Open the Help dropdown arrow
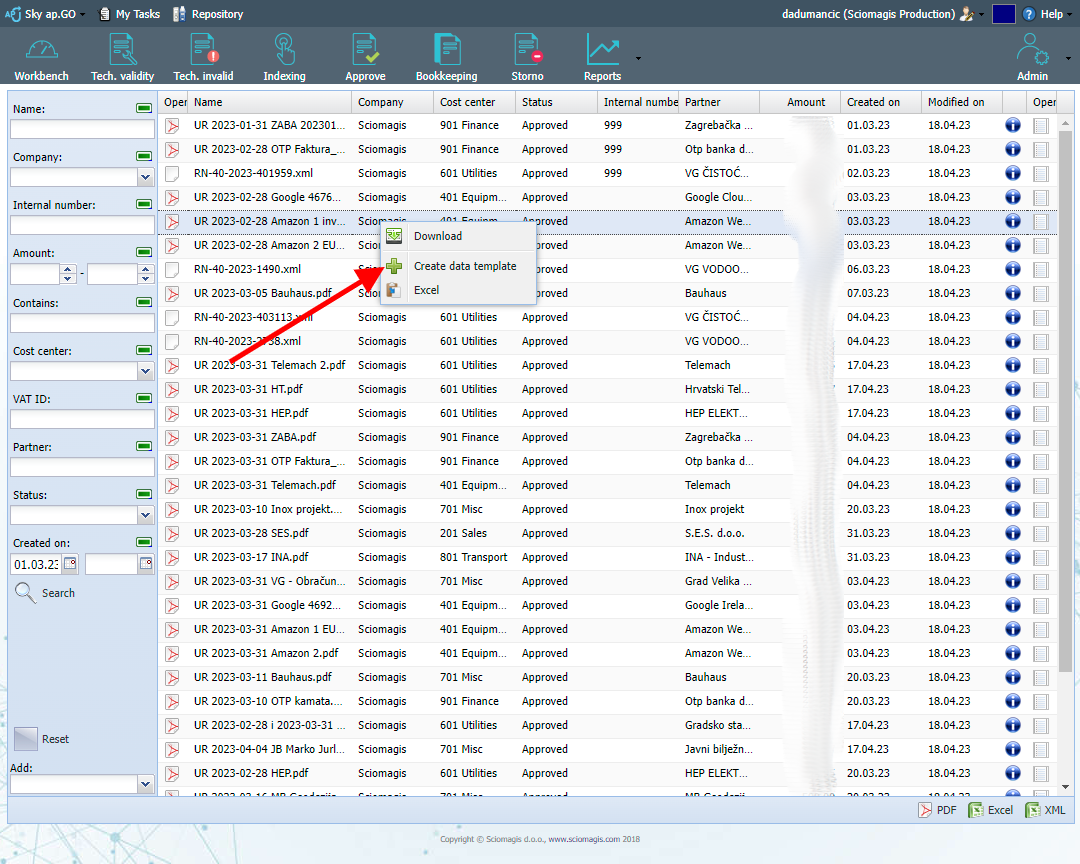Viewport: 1080px width, 864px height. [1069, 14]
